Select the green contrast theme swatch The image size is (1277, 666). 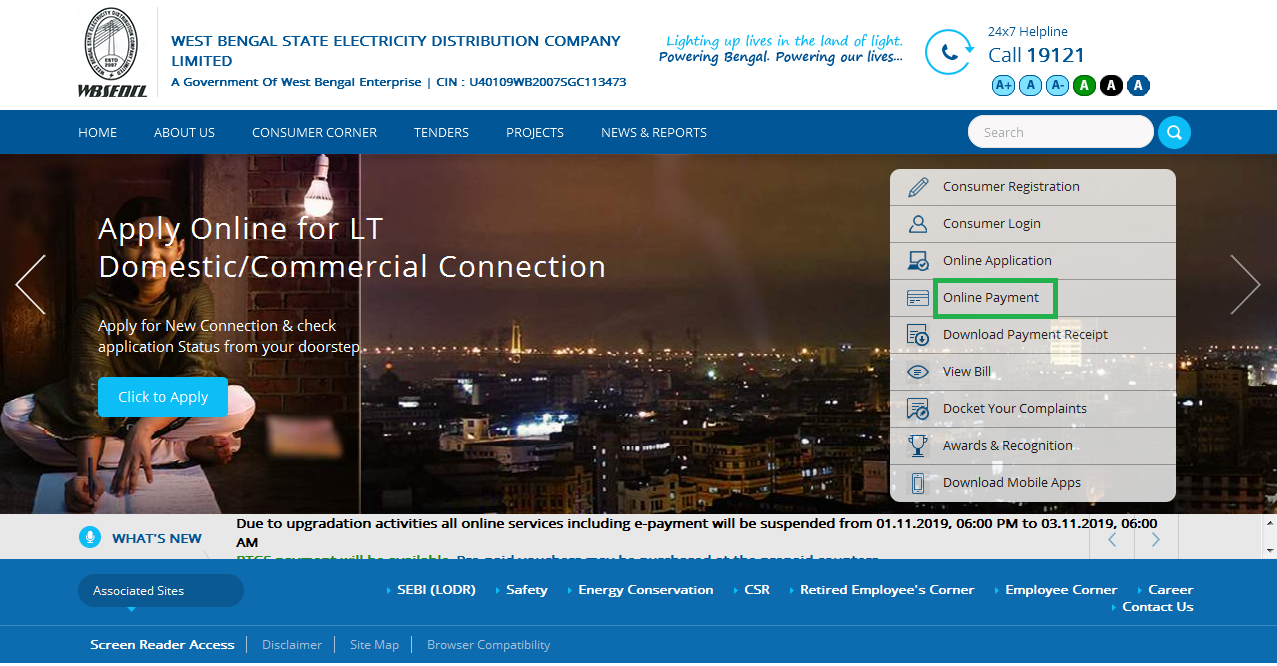click(x=1084, y=86)
